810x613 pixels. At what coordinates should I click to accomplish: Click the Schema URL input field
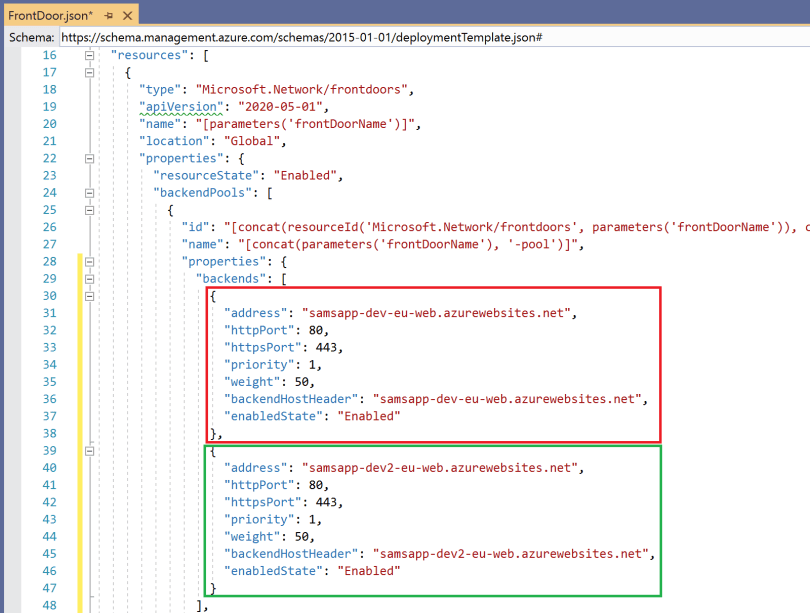tap(434, 37)
